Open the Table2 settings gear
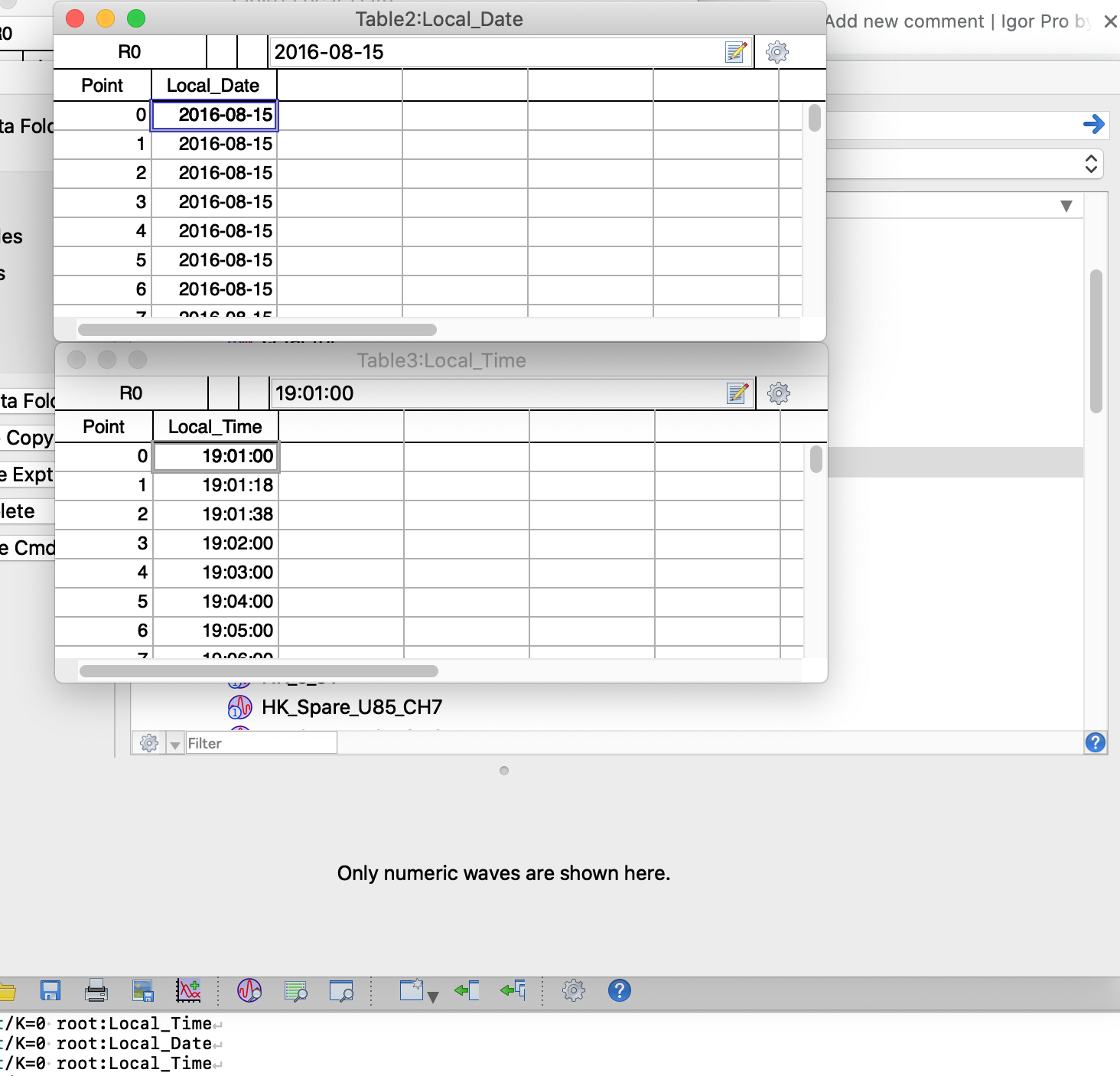The width and height of the screenshot is (1120, 1076). pos(777,52)
